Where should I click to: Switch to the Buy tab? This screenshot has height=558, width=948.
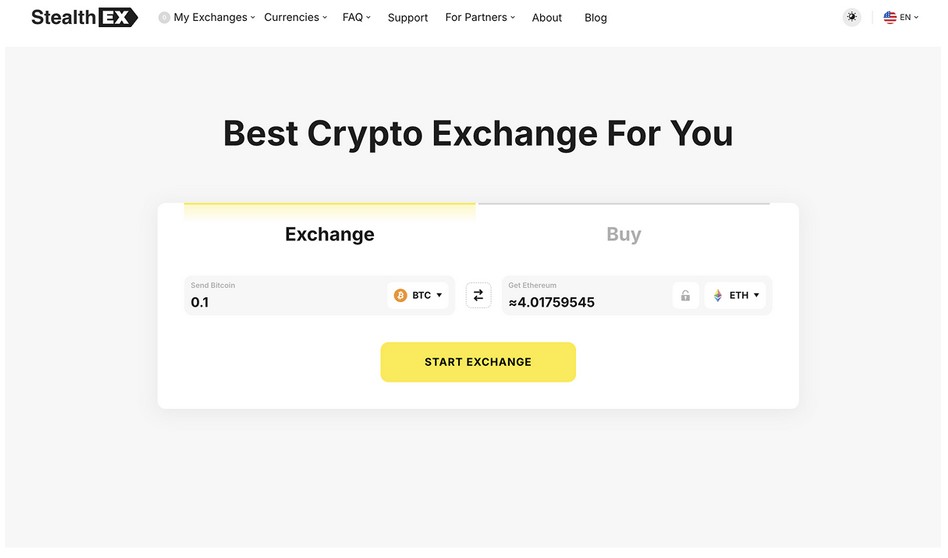click(x=623, y=234)
